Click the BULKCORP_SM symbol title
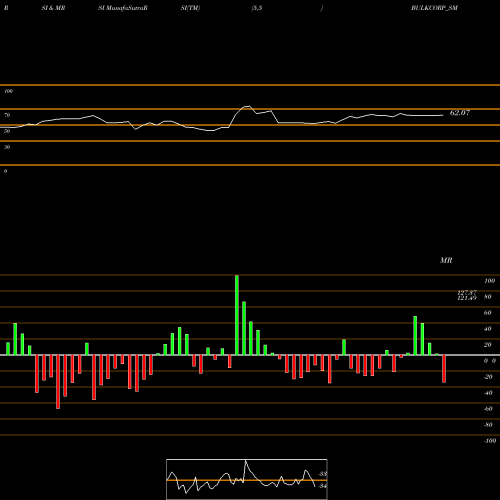500x500 pixels. pos(434,8)
